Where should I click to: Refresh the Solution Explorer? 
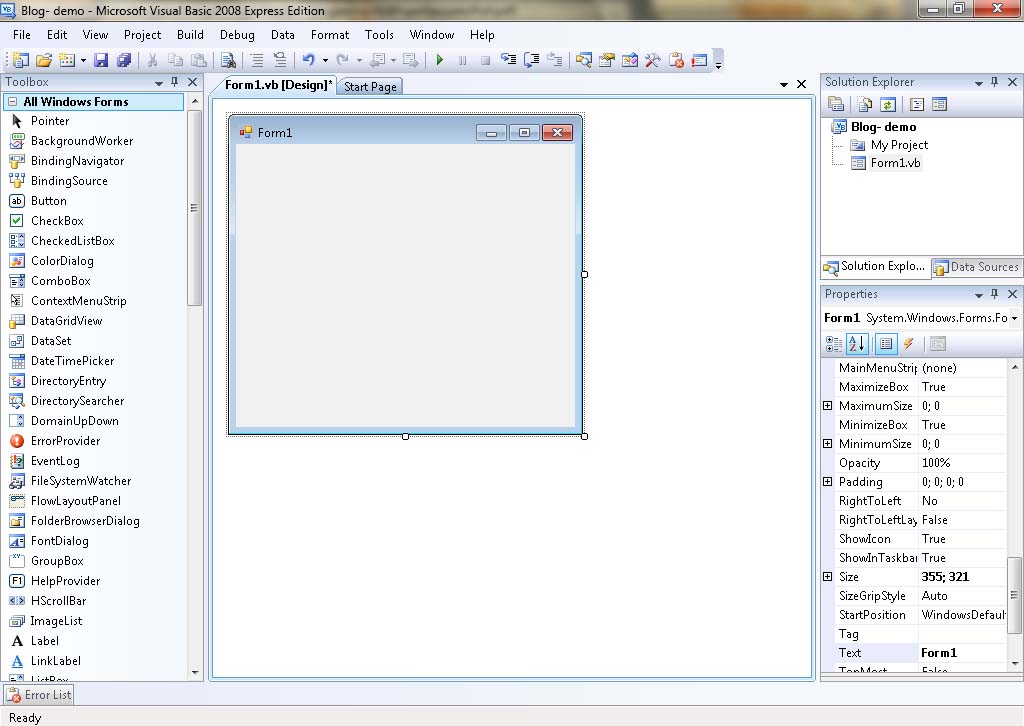coord(889,104)
